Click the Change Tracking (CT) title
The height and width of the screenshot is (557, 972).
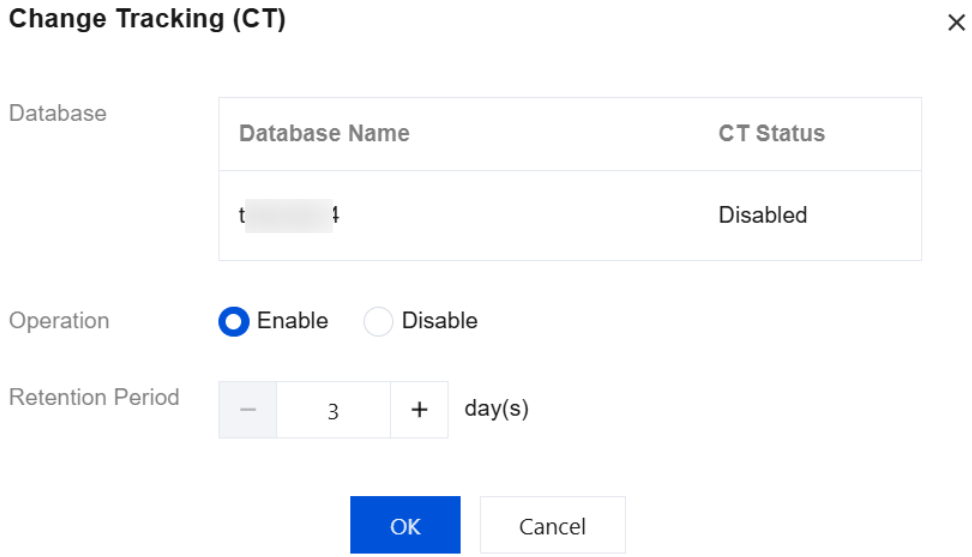(x=147, y=20)
